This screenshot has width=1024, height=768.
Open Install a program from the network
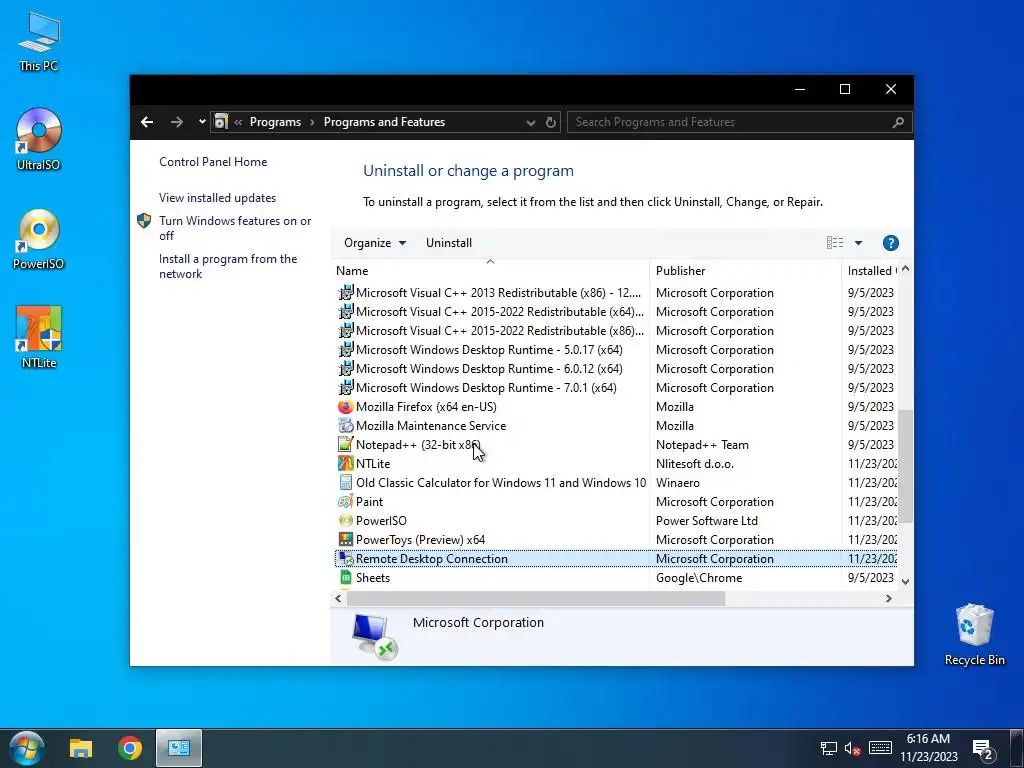228,266
